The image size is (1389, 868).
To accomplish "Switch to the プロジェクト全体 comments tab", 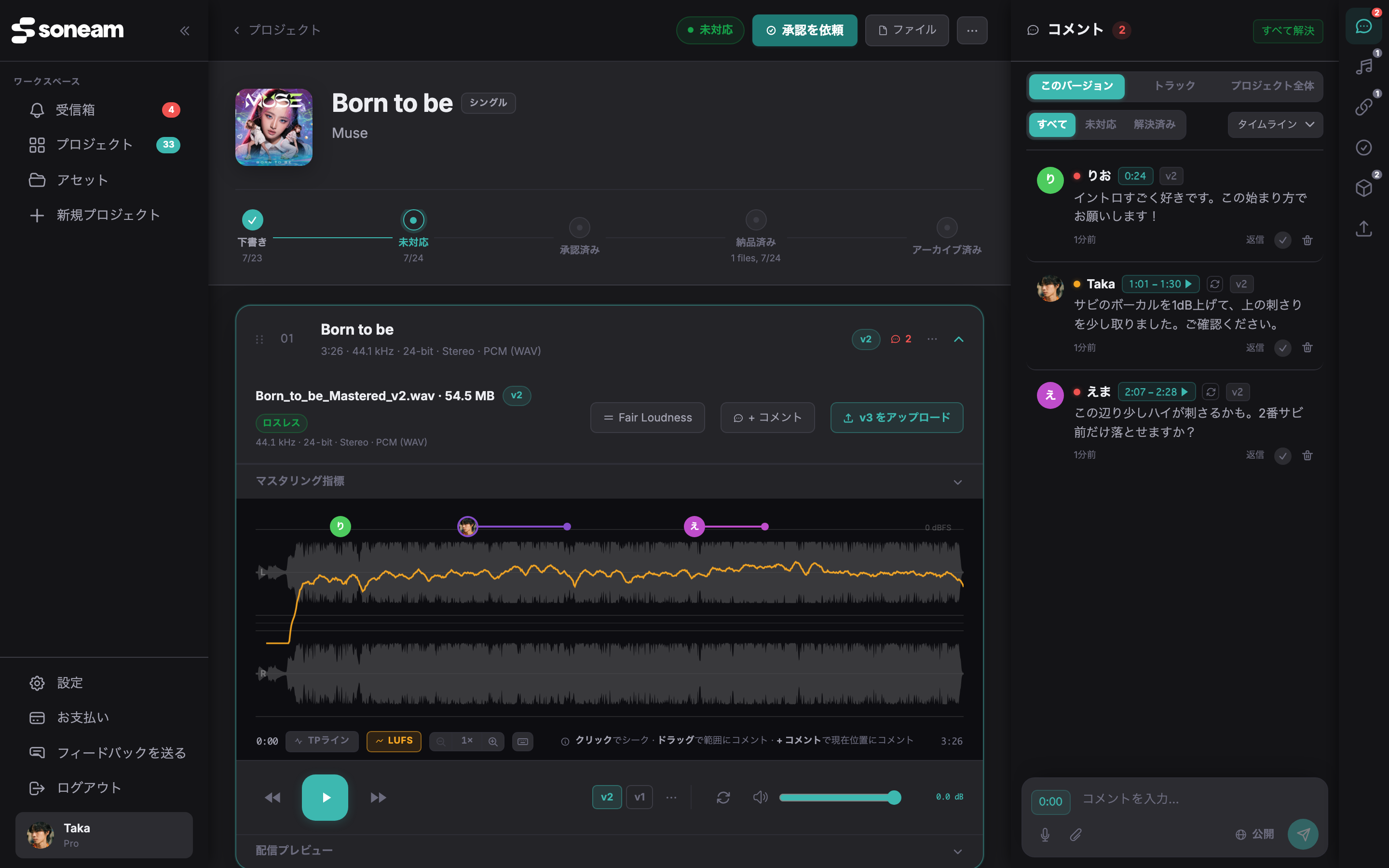I will 1272,86.
